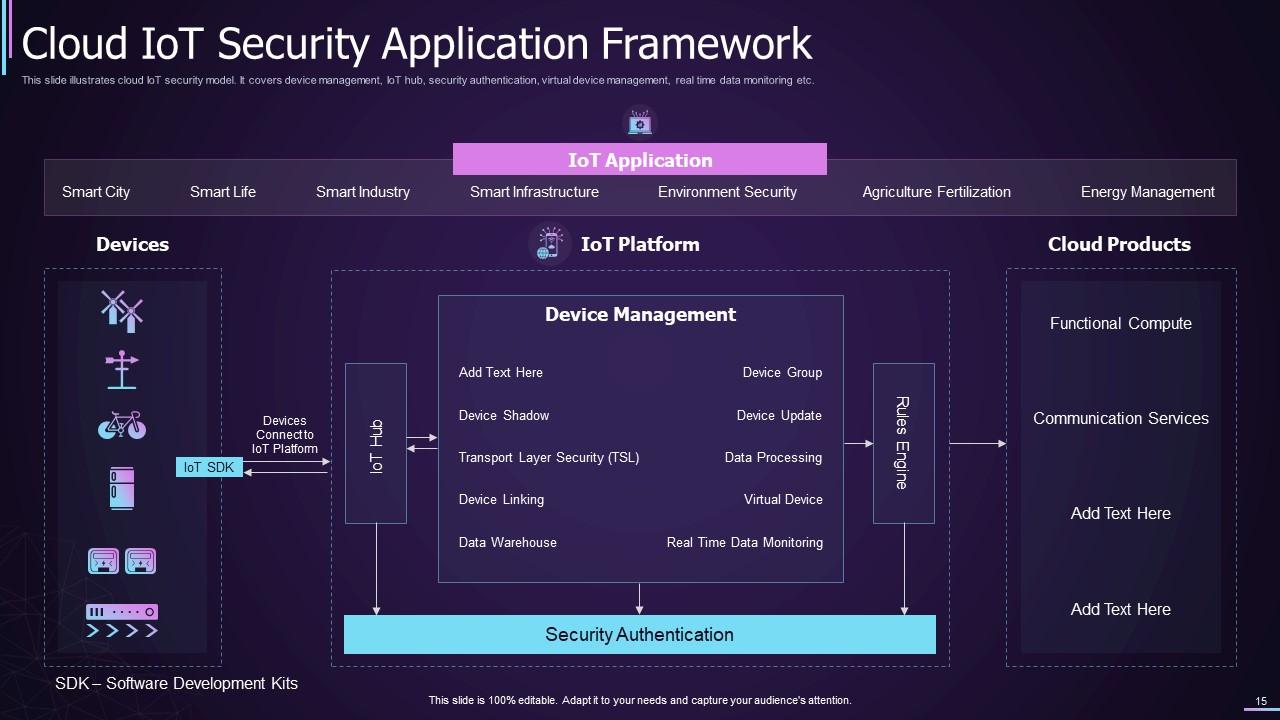Click the IoT Application header banner
1280x720 pixels.
[640, 160]
